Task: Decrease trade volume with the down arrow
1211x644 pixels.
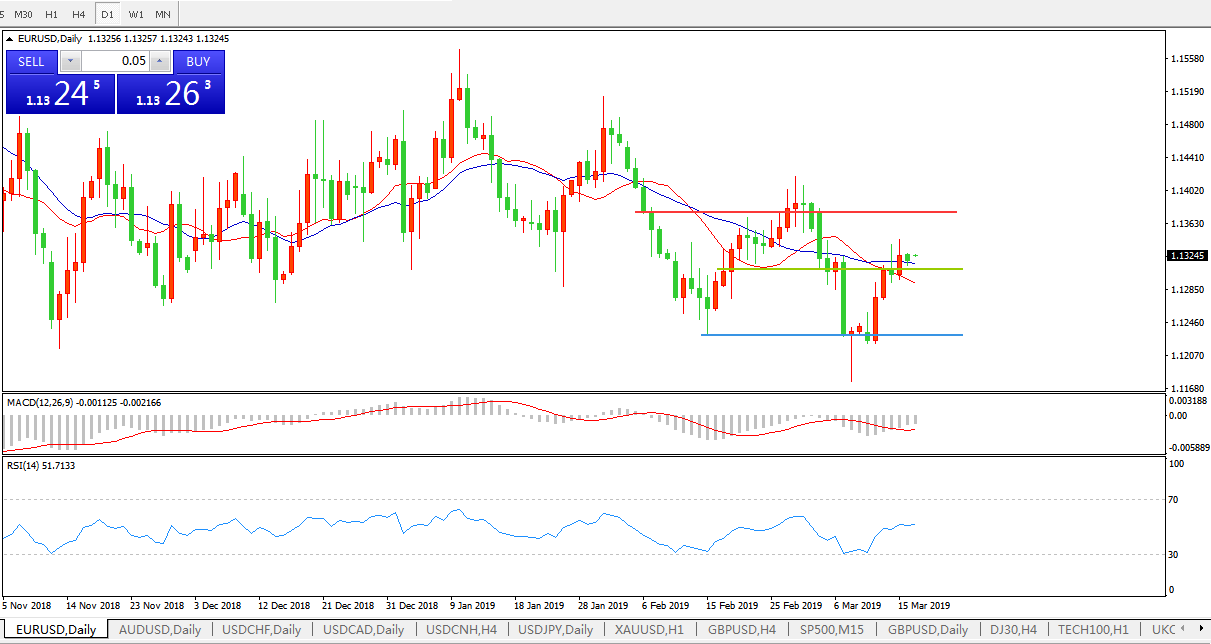Action: point(69,61)
